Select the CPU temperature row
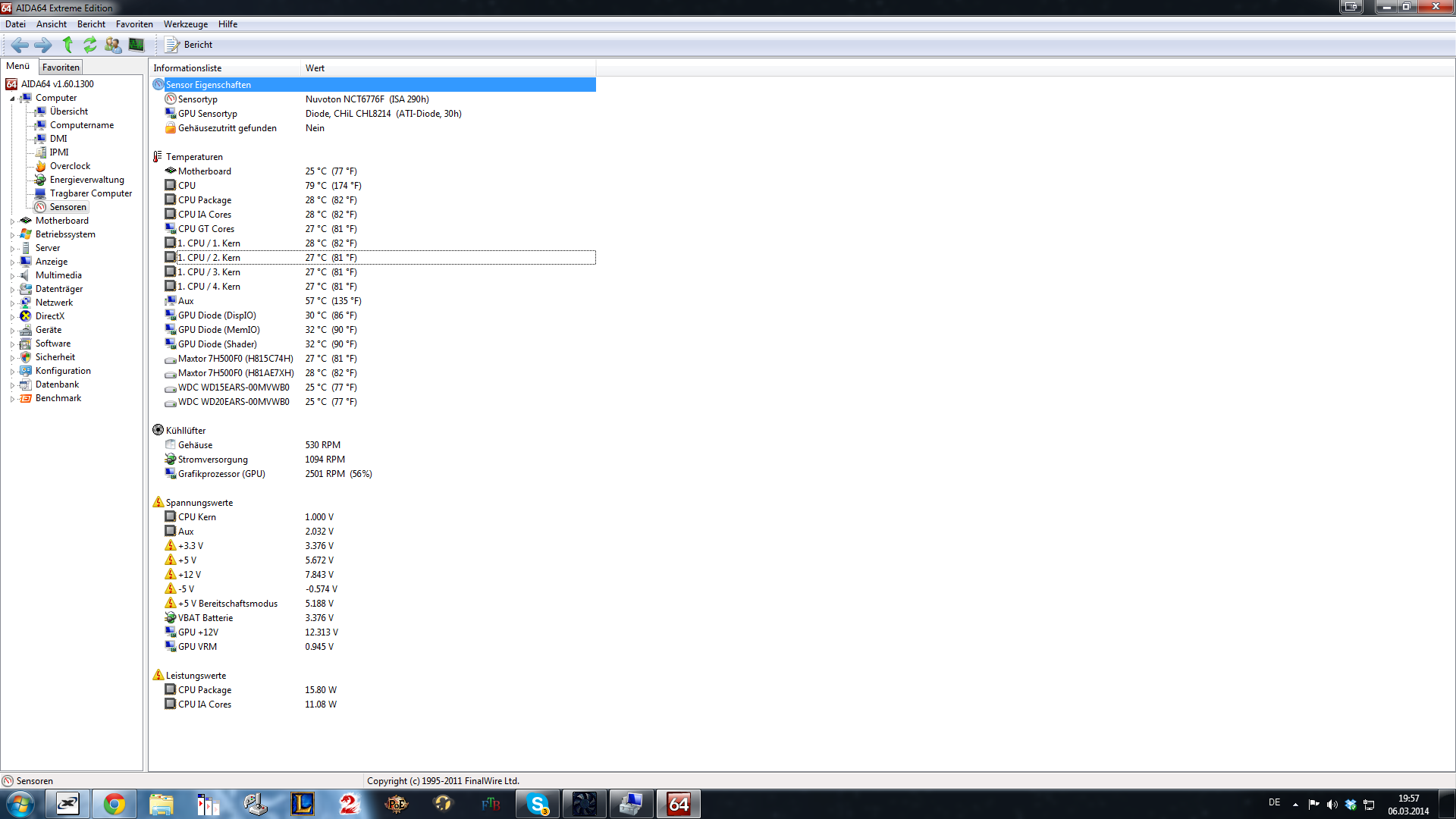 point(187,186)
